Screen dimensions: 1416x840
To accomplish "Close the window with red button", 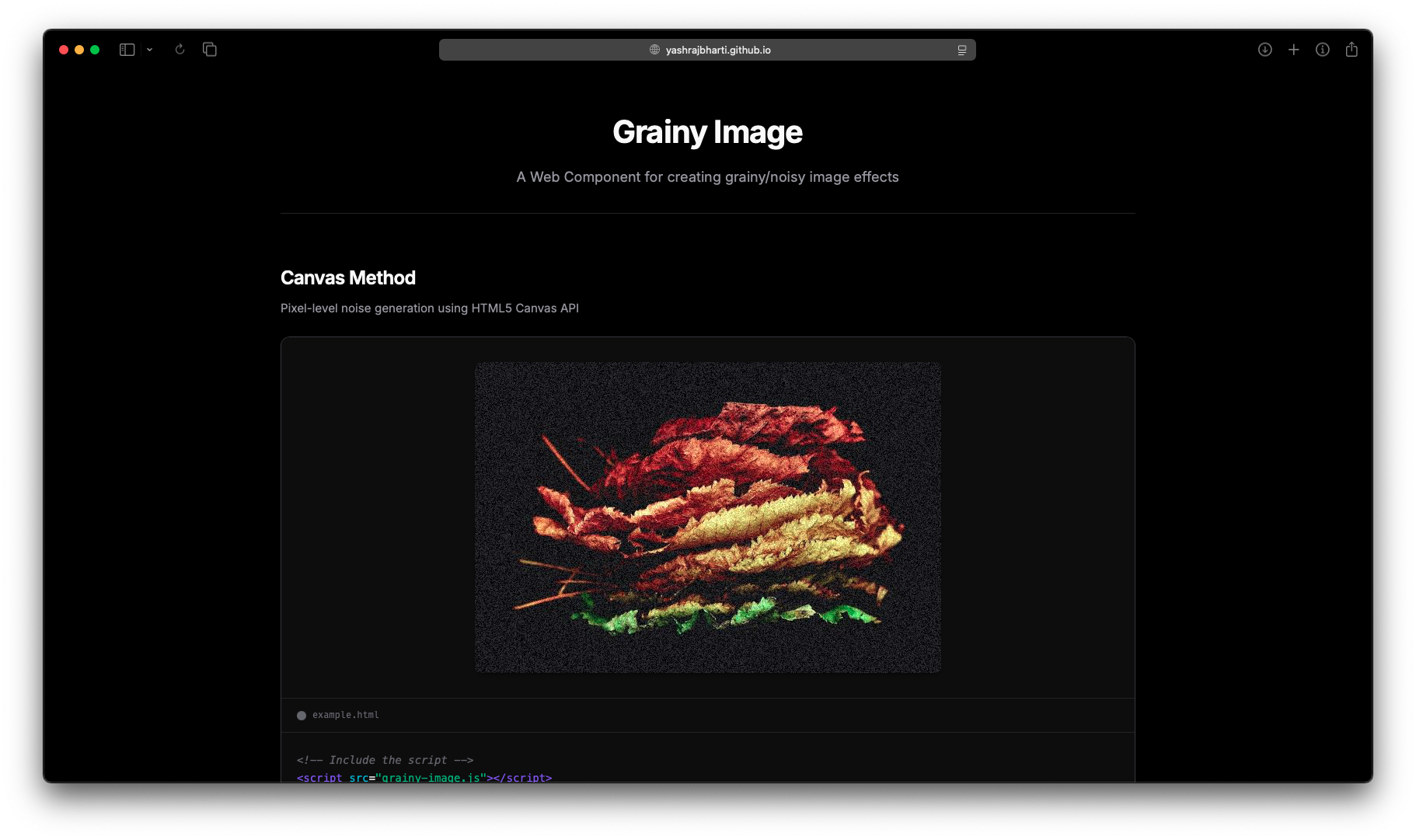I will (64, 50).
